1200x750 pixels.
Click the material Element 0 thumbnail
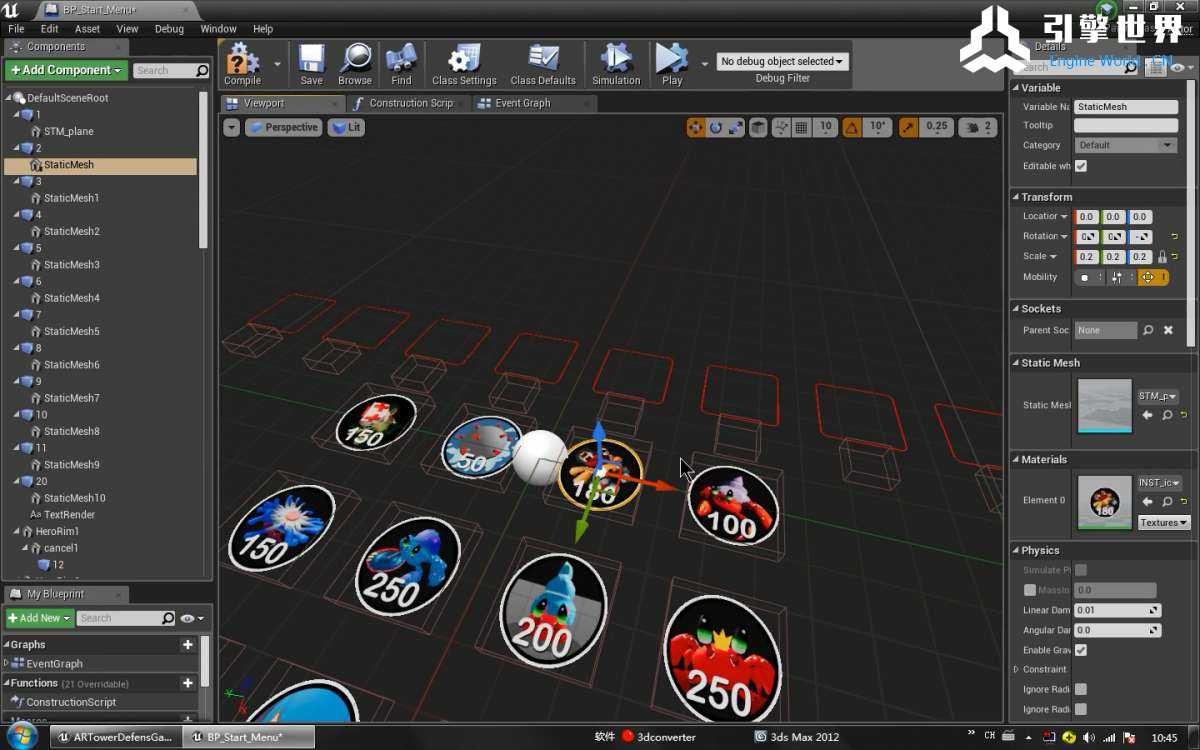tap(1105, 502)
